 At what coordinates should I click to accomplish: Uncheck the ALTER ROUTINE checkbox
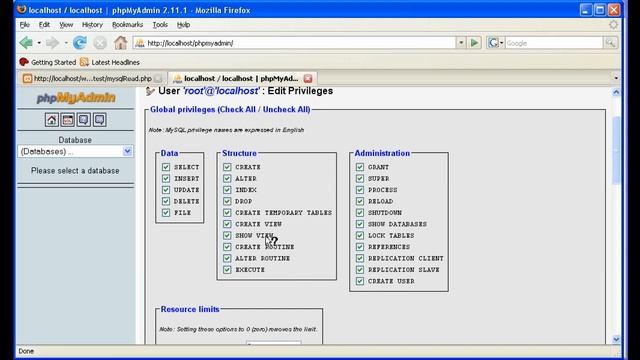pos(227,258)
